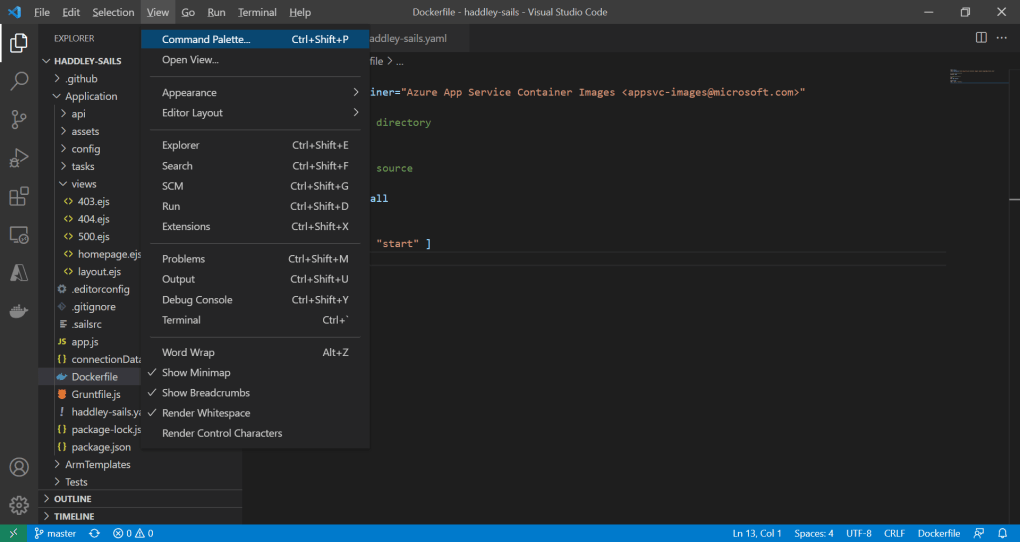Screen dimensions: 1020x542
Task: Click split editor right icon
Action: (981, 38)
